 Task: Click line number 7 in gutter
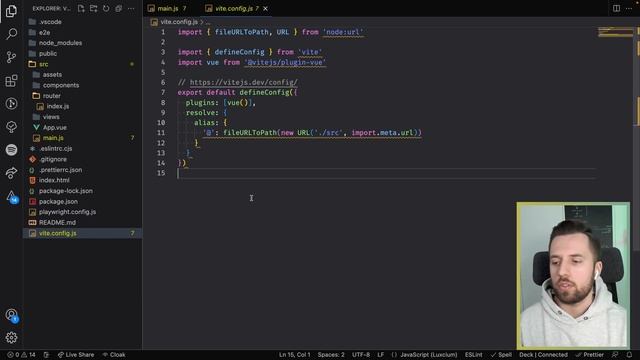[x=163, y=92]
